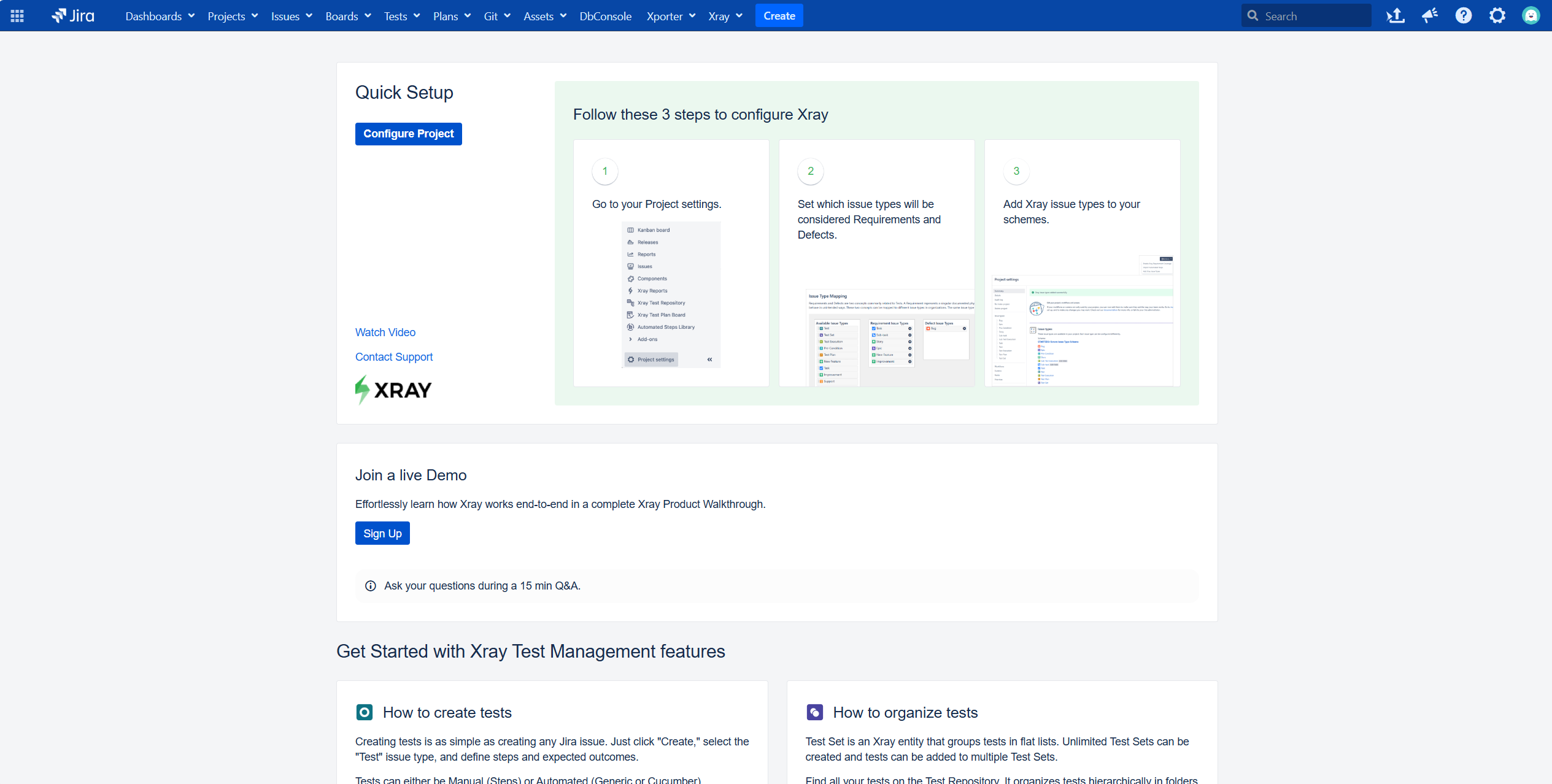Click the Create button

pyautogui.click(x=779, y=16)
